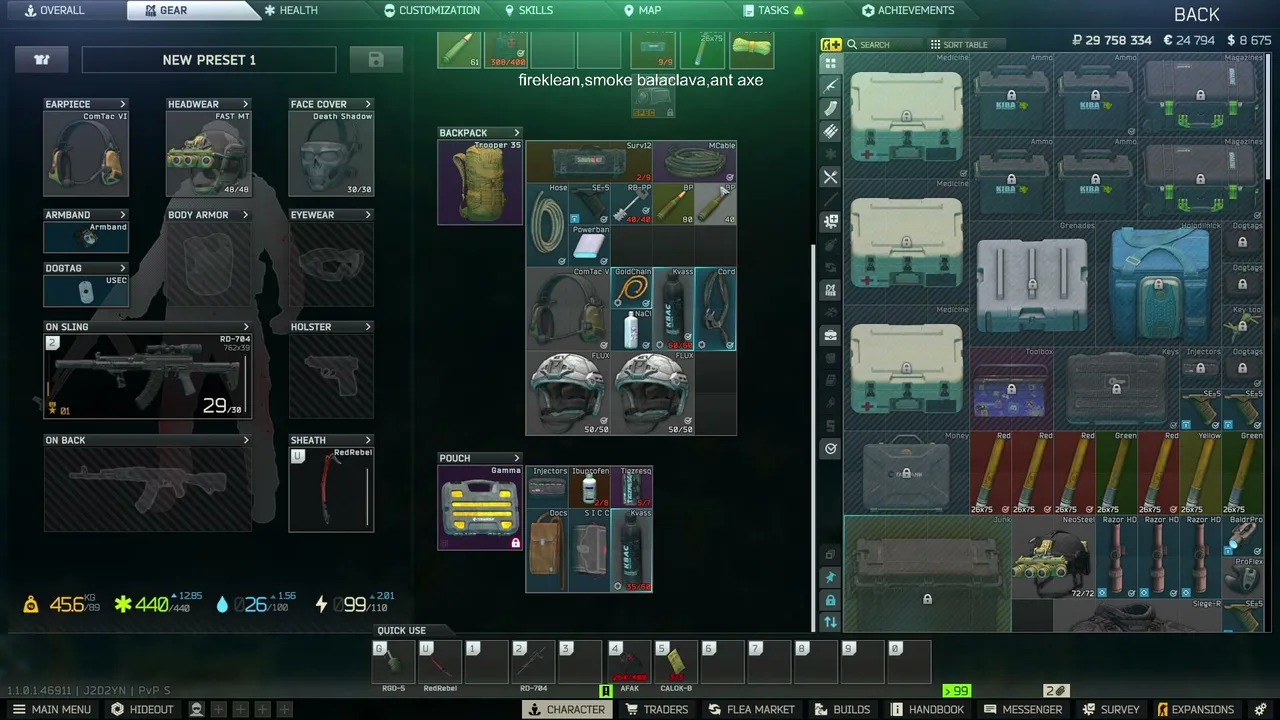The height and width of the screenshot is (720, 1280).
Task: Select the Grenades case in the stash
Action: (x=1033, y=283)
